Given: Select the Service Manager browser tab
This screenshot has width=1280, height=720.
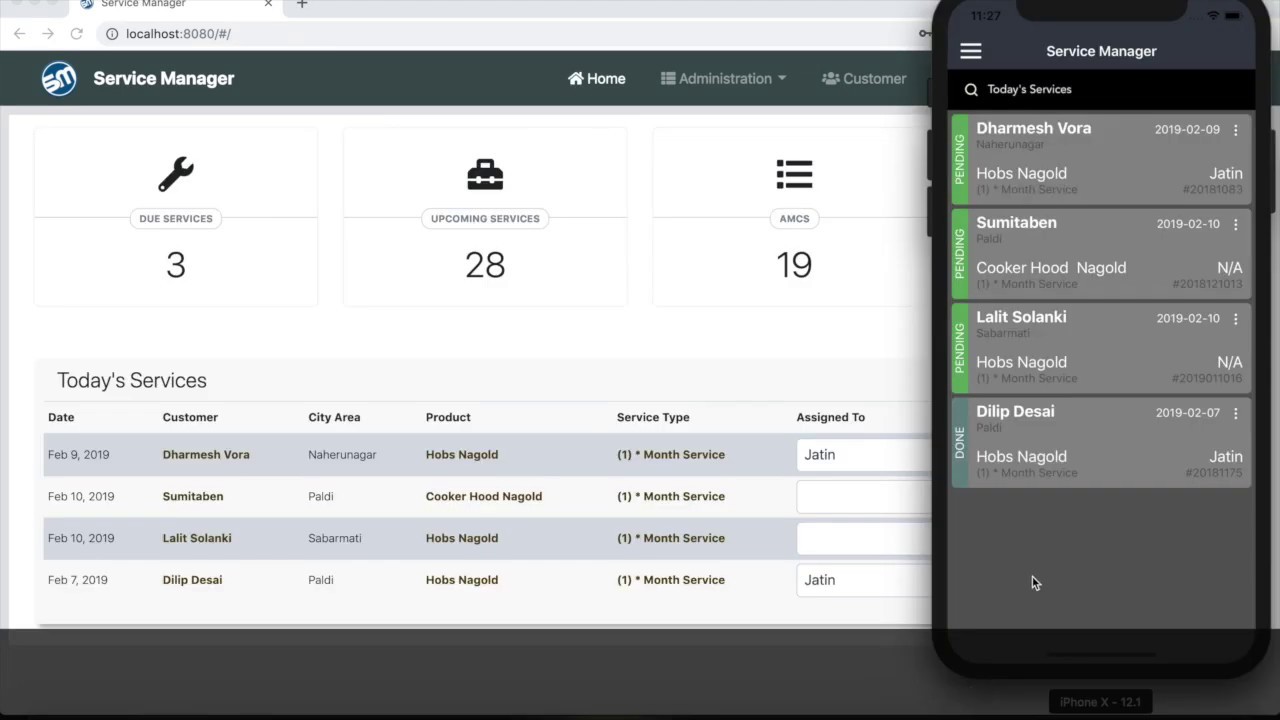Looking at the screenshot, I should 175,5.
